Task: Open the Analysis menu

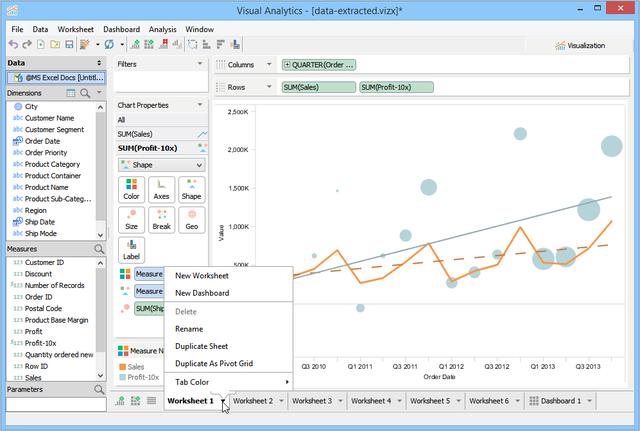Action: [162, 30]
